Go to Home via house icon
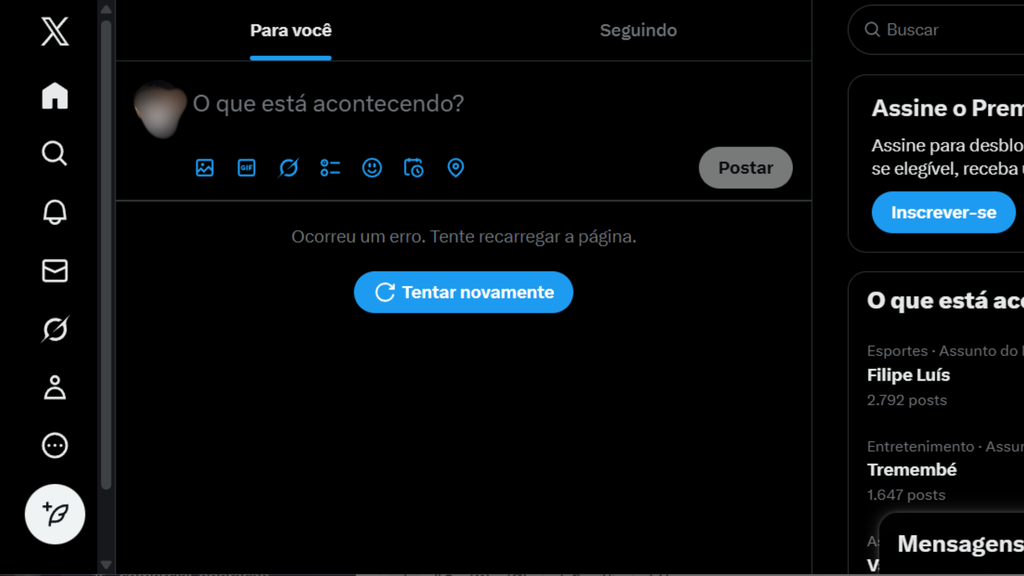 pyautogui.click(x=55, y=96)
